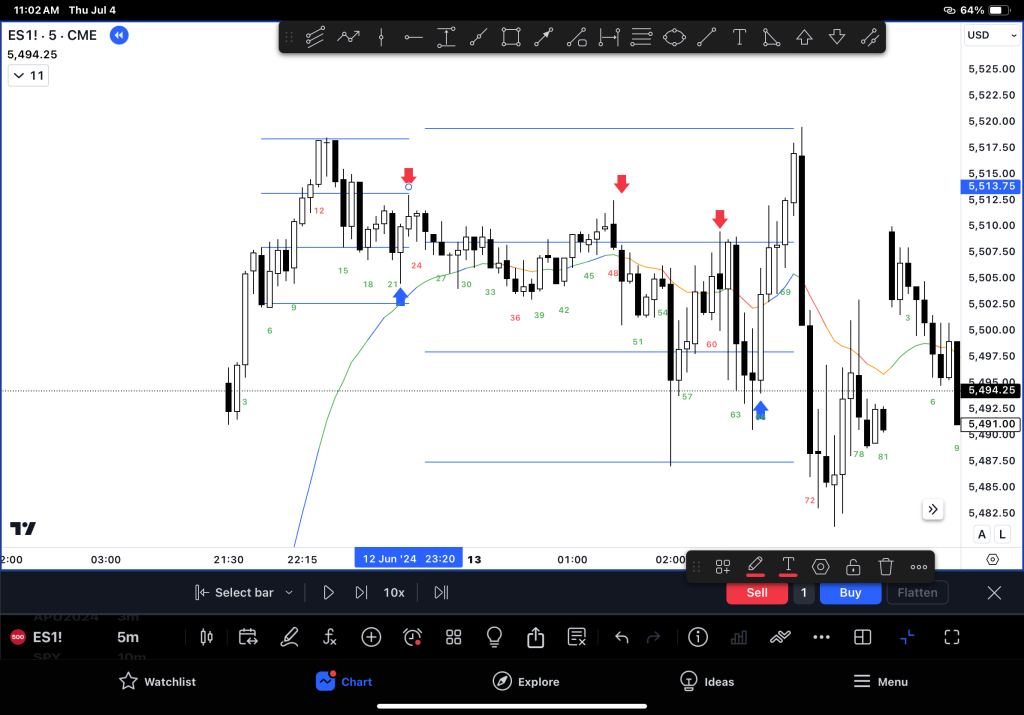Click the share/export icon
The width and height of the screenshot is (1024, 715).
click(535, 637)
